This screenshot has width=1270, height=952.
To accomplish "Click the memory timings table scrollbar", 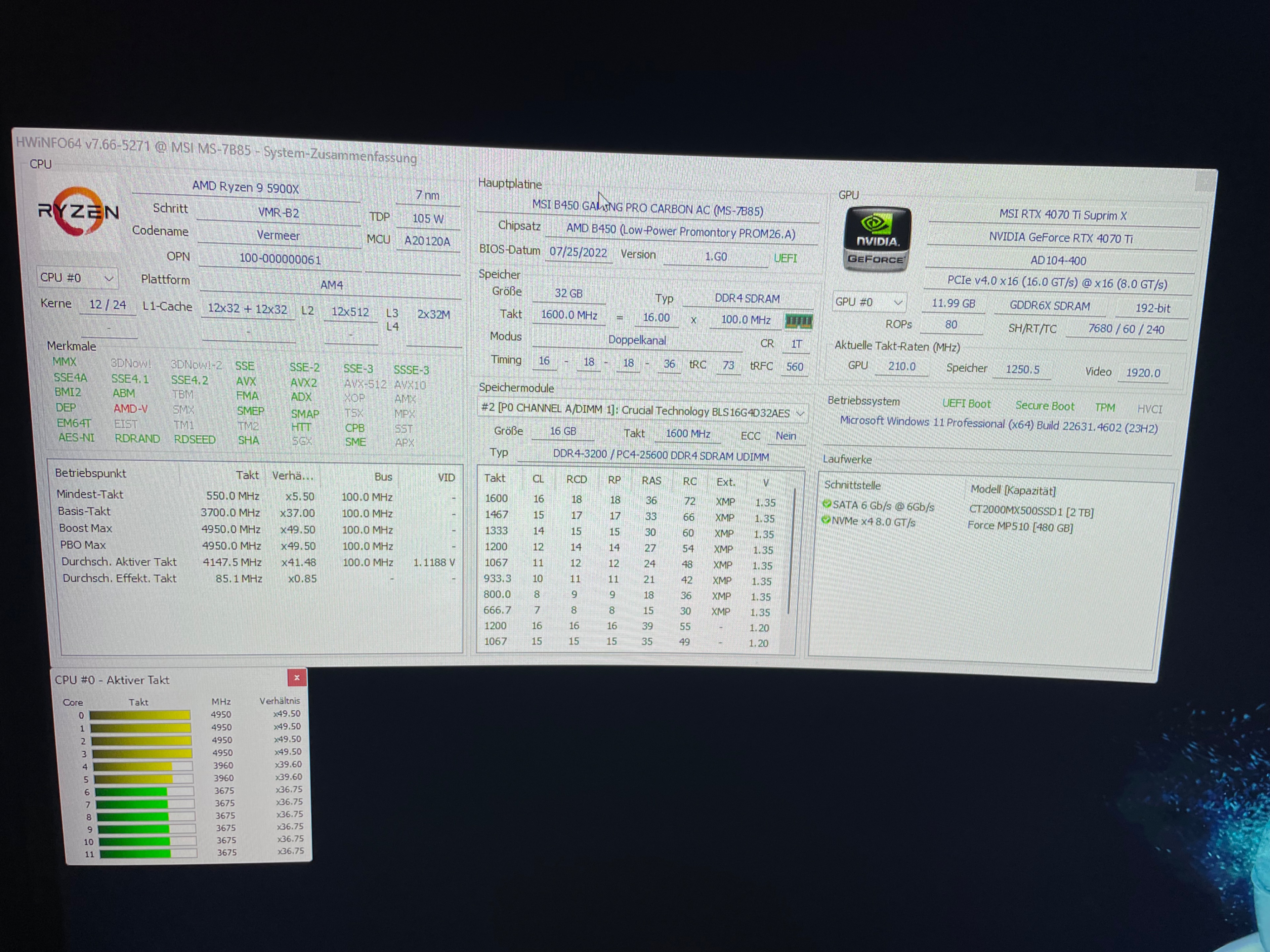I will [x=792, y=551].
